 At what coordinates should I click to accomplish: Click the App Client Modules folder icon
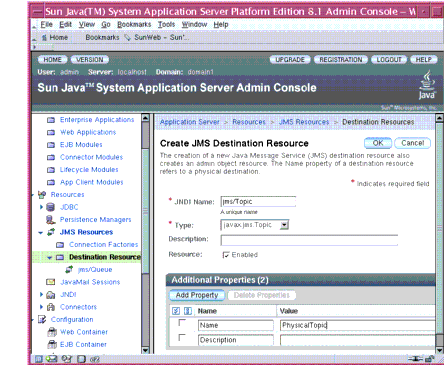pyautogui.click(x=51, y=182)
